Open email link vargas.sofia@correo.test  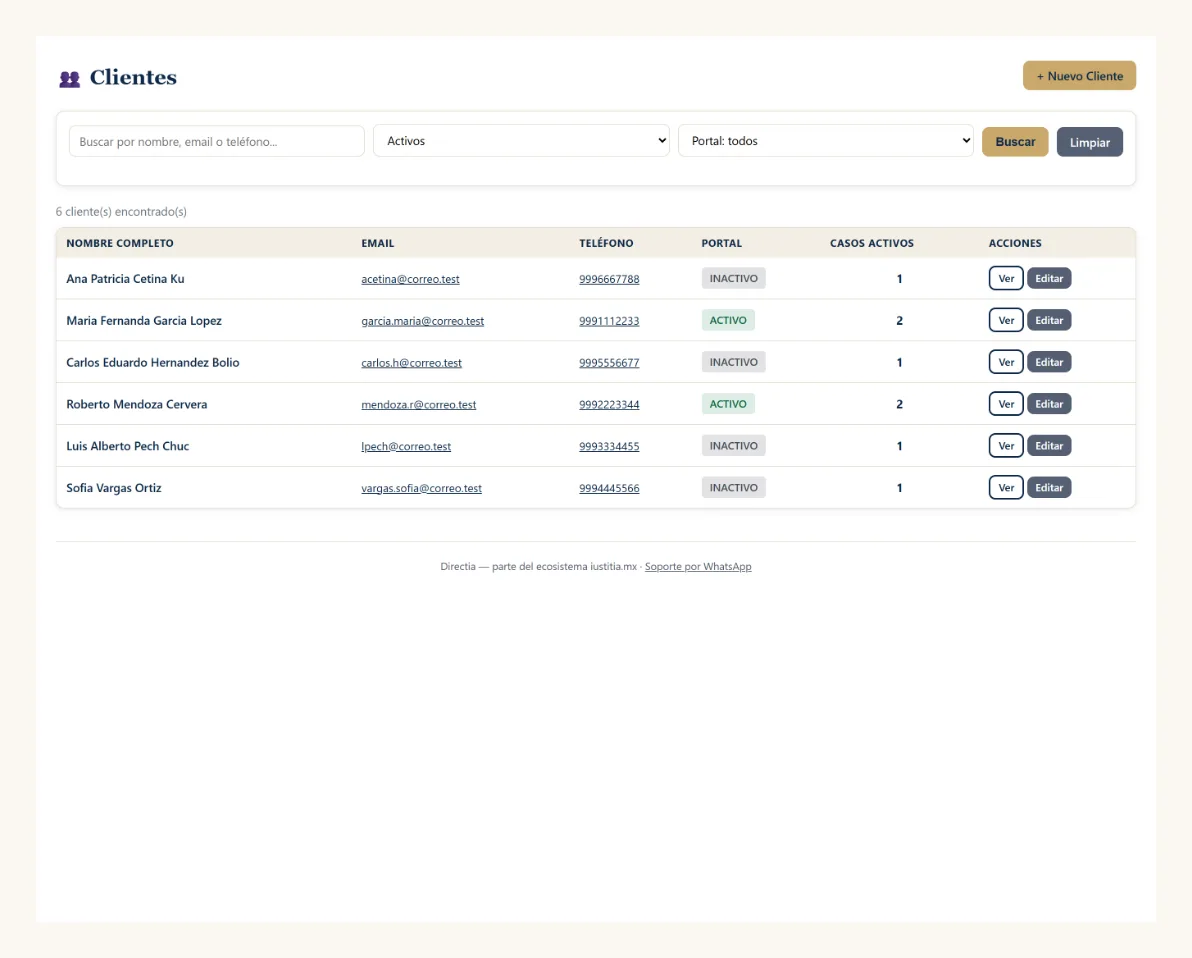point(421,488)
